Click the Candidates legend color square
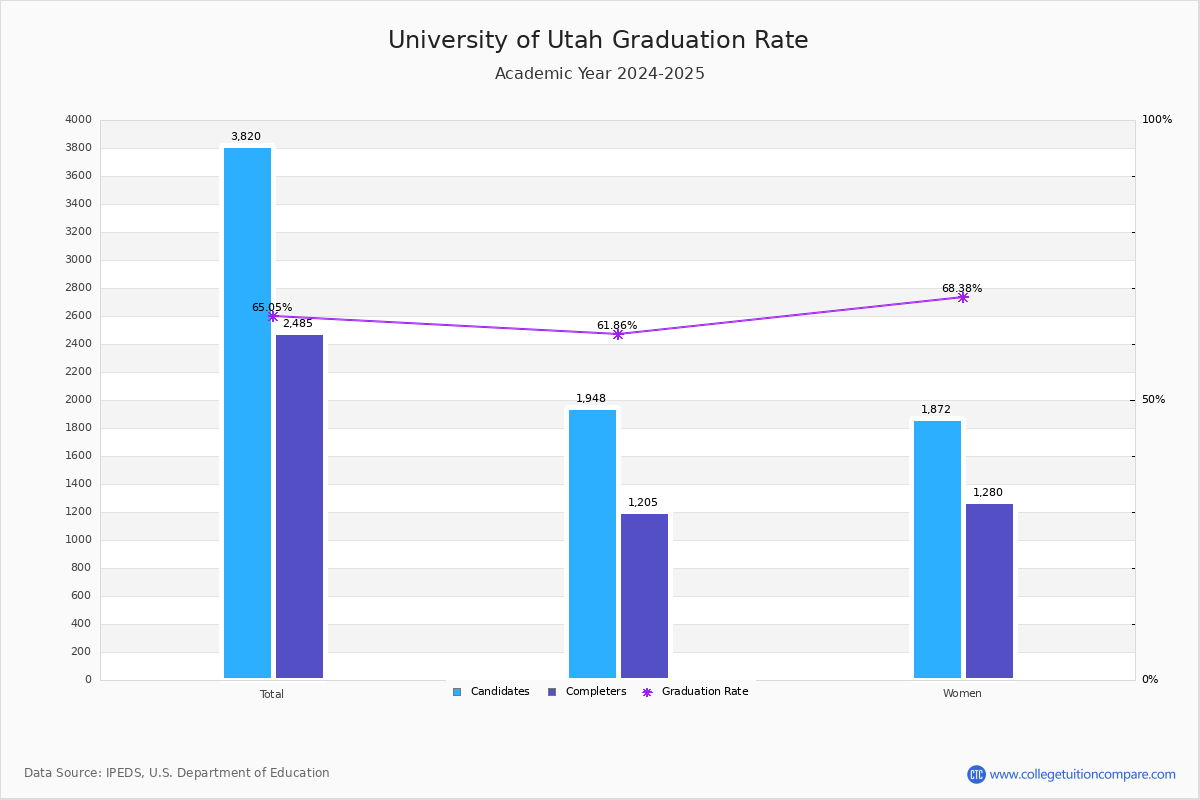Viewport: 1200px width, 800px height. coord(457,692)
